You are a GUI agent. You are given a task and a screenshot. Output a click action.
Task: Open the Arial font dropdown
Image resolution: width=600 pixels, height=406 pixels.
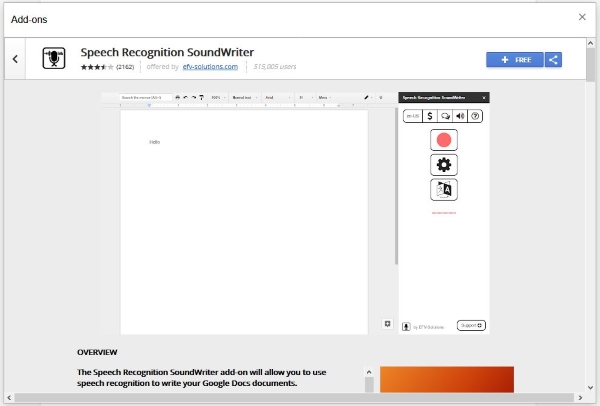tap(271, 98)
